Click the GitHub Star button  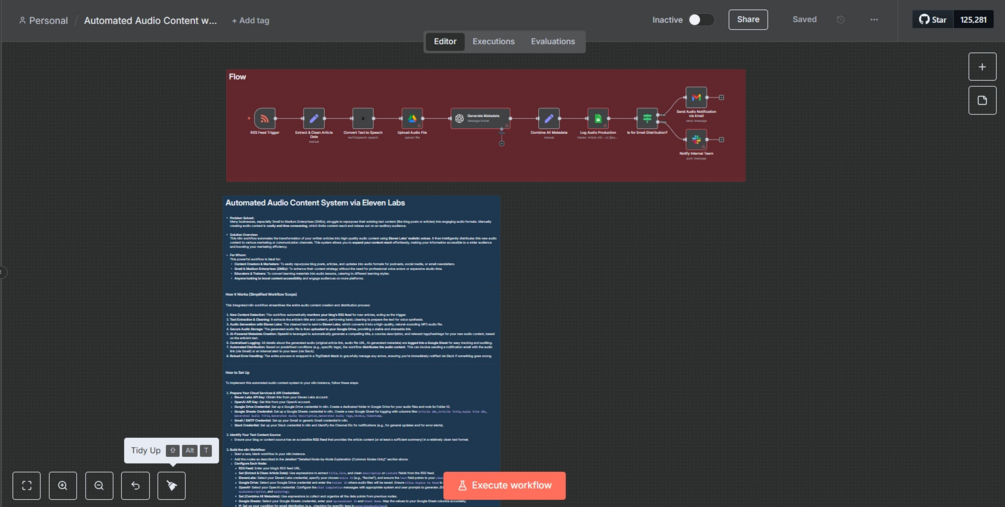pos(933,19)
